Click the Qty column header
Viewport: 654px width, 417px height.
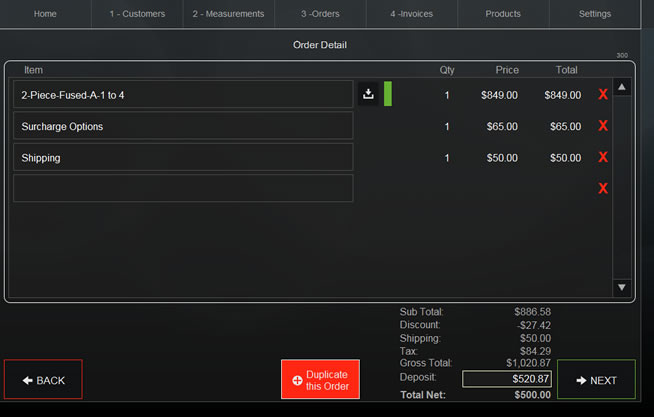[447, 70]
